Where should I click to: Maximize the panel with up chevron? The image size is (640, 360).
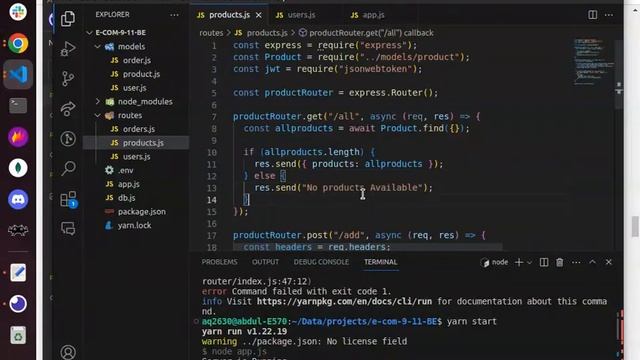[592, 262]
